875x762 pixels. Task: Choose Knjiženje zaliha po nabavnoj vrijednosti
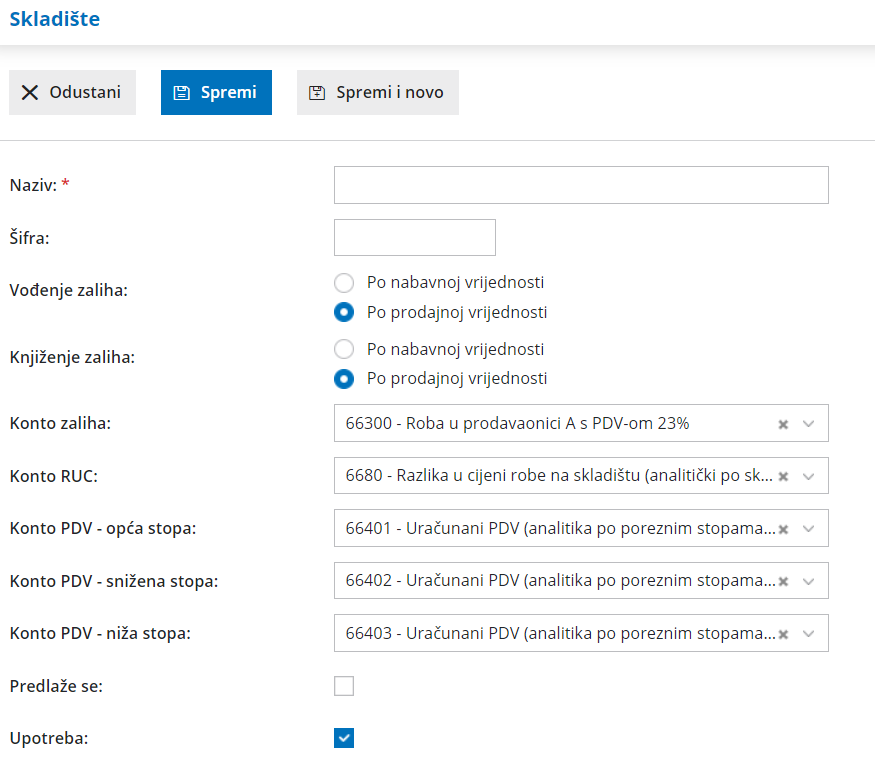click(344, 349)
